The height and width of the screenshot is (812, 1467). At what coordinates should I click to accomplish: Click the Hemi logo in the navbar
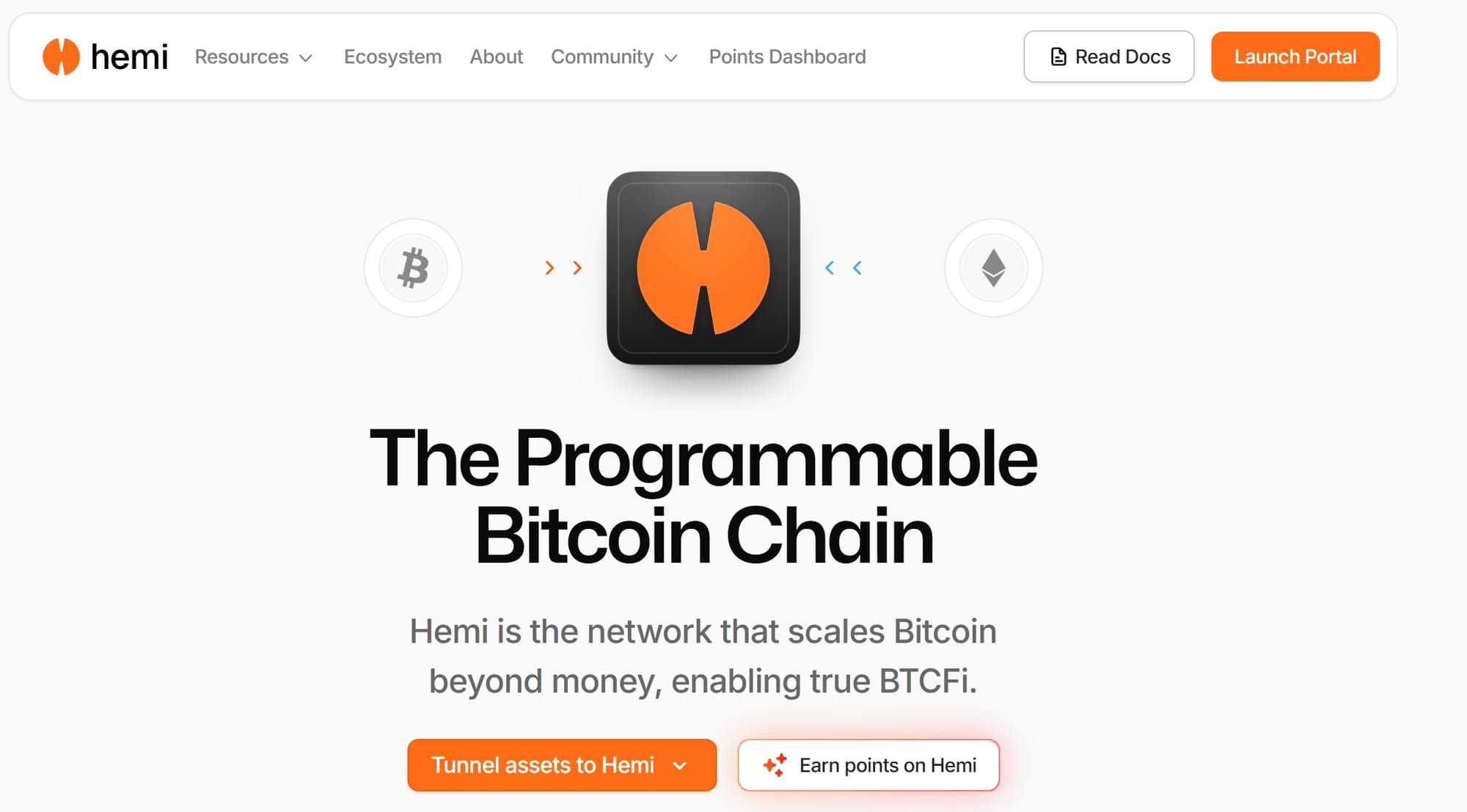click(x=61, y=56)
